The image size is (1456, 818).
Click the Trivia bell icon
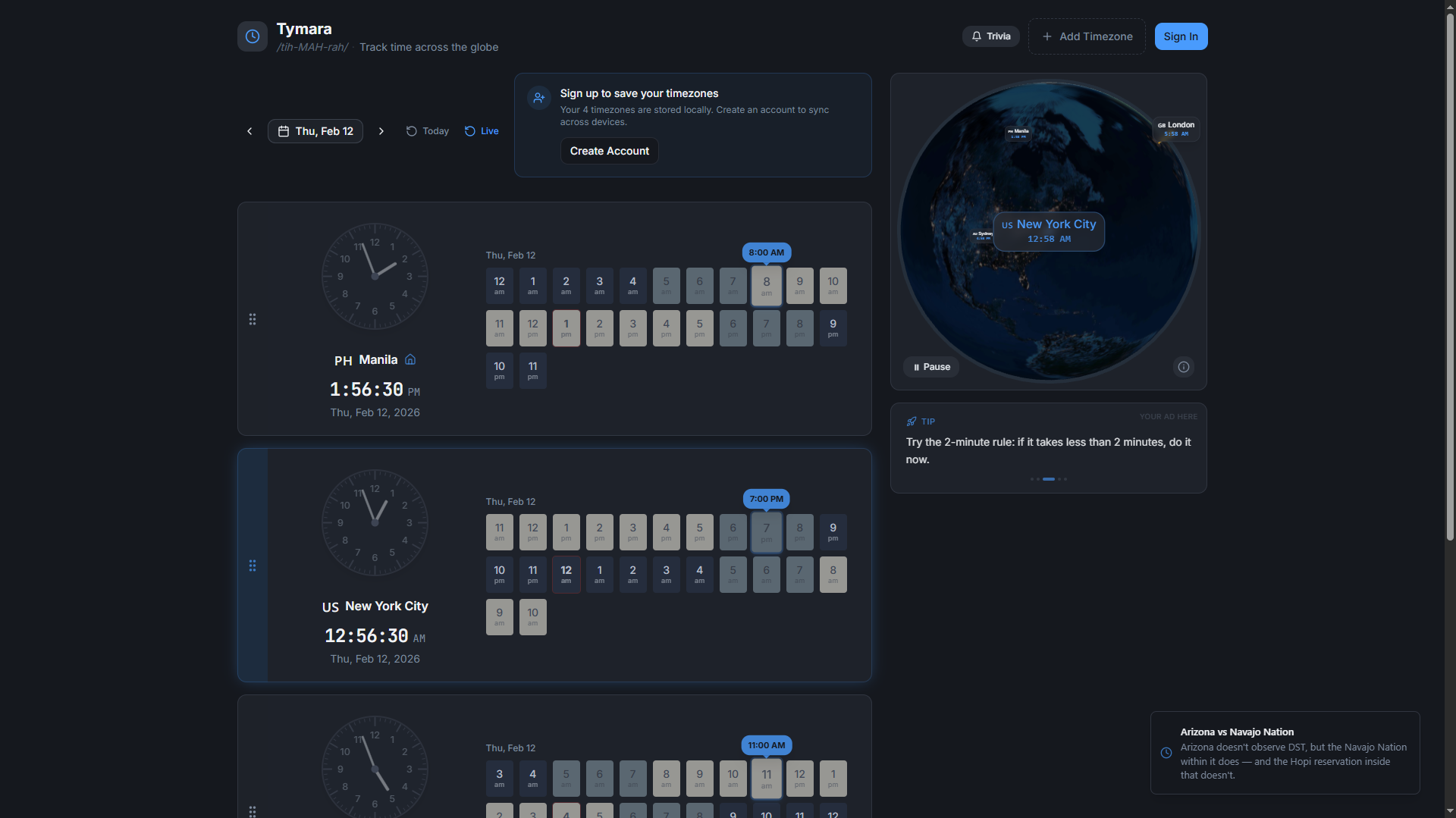976,36
